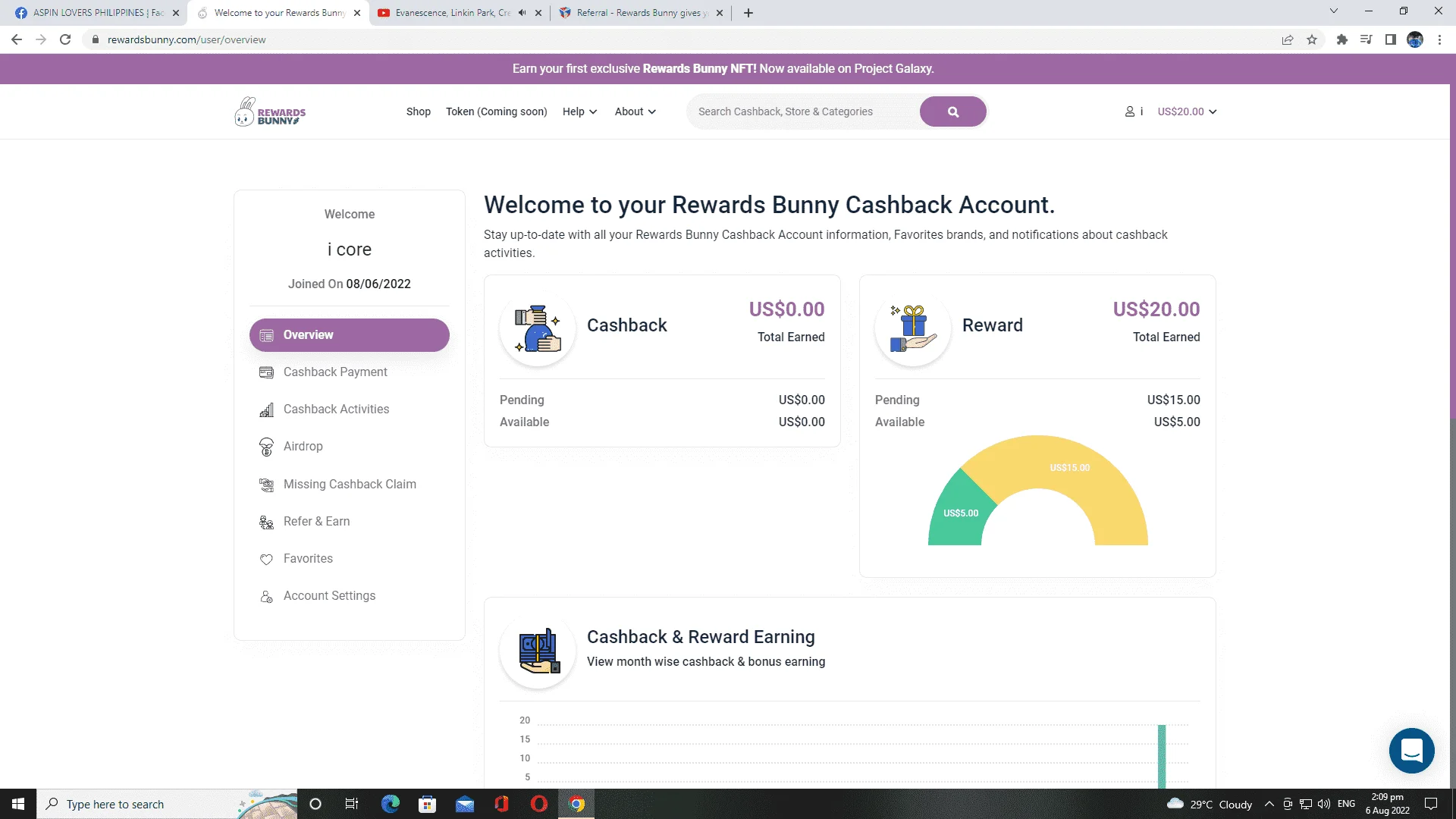Image resolution: width=1456 pixels, height=819 pixels.
Task: Click the Cashback US$0.00 total earned
Action: (x=786, y=309)
